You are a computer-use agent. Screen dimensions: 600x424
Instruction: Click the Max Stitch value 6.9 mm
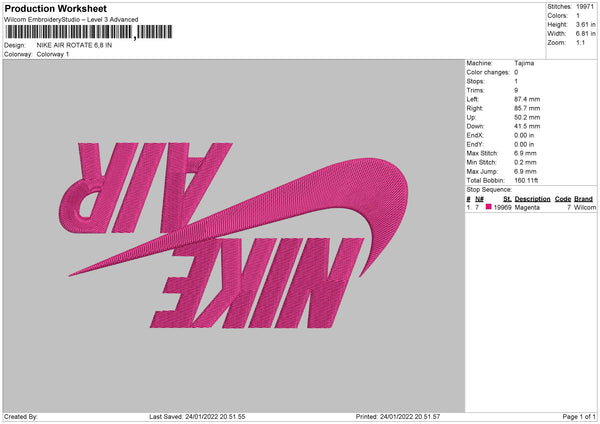click(x=525, y=153)
